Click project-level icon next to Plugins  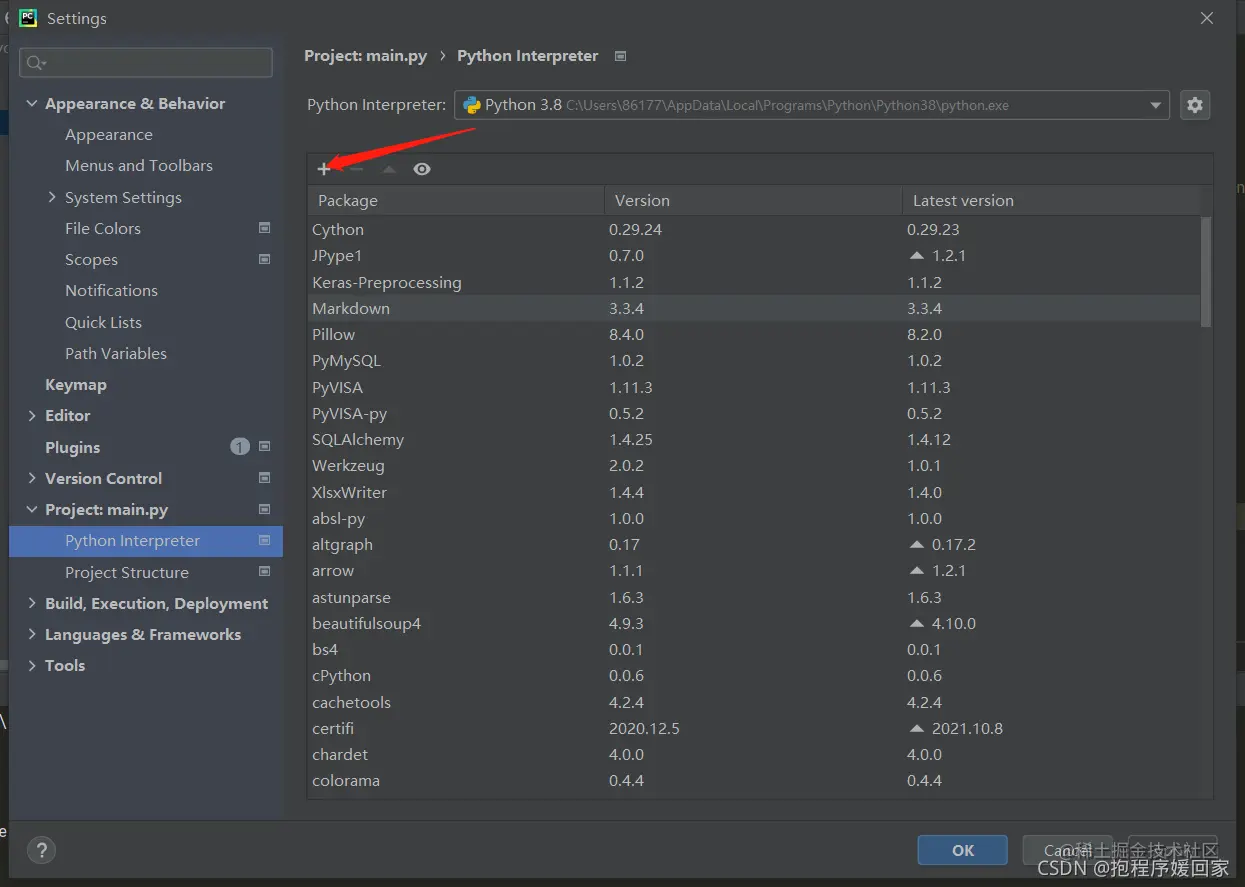(264, 447)
